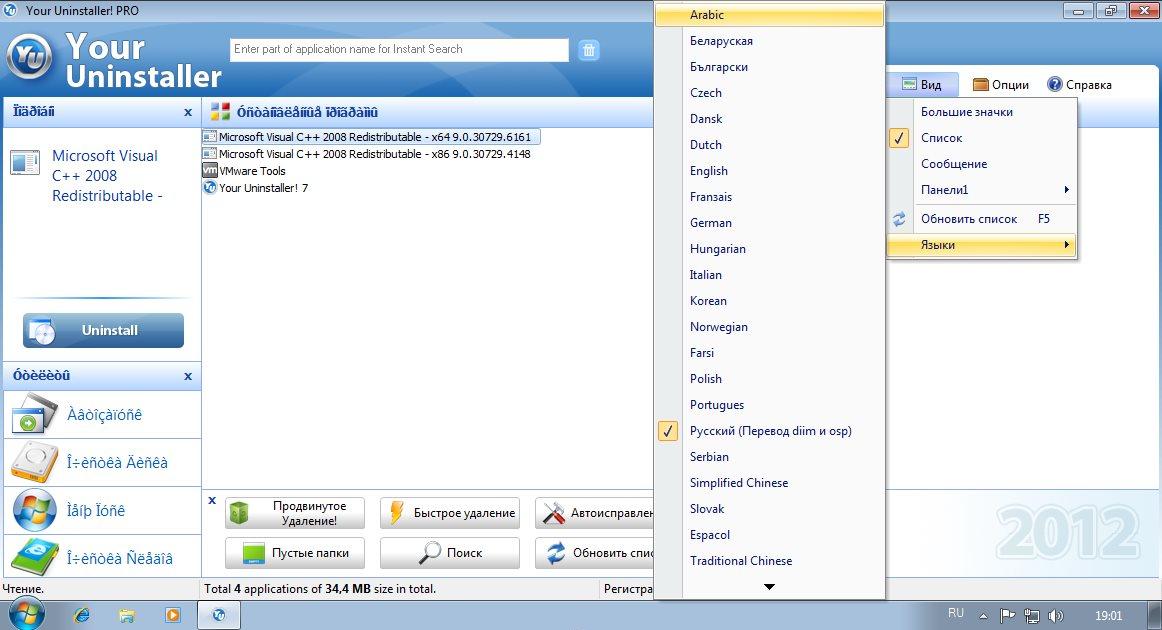Screen dimensions: 1162x630
Task: Click the Справка help question icon
Action: (1055, 84)
